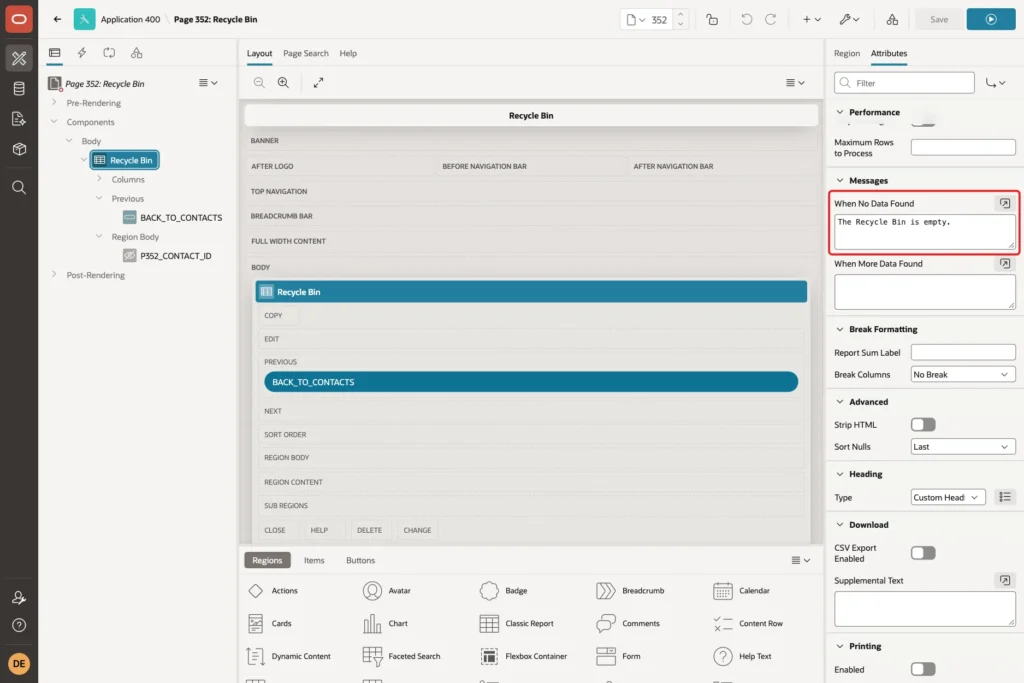Toggle the Printing Enabled switch

point(923,669)
